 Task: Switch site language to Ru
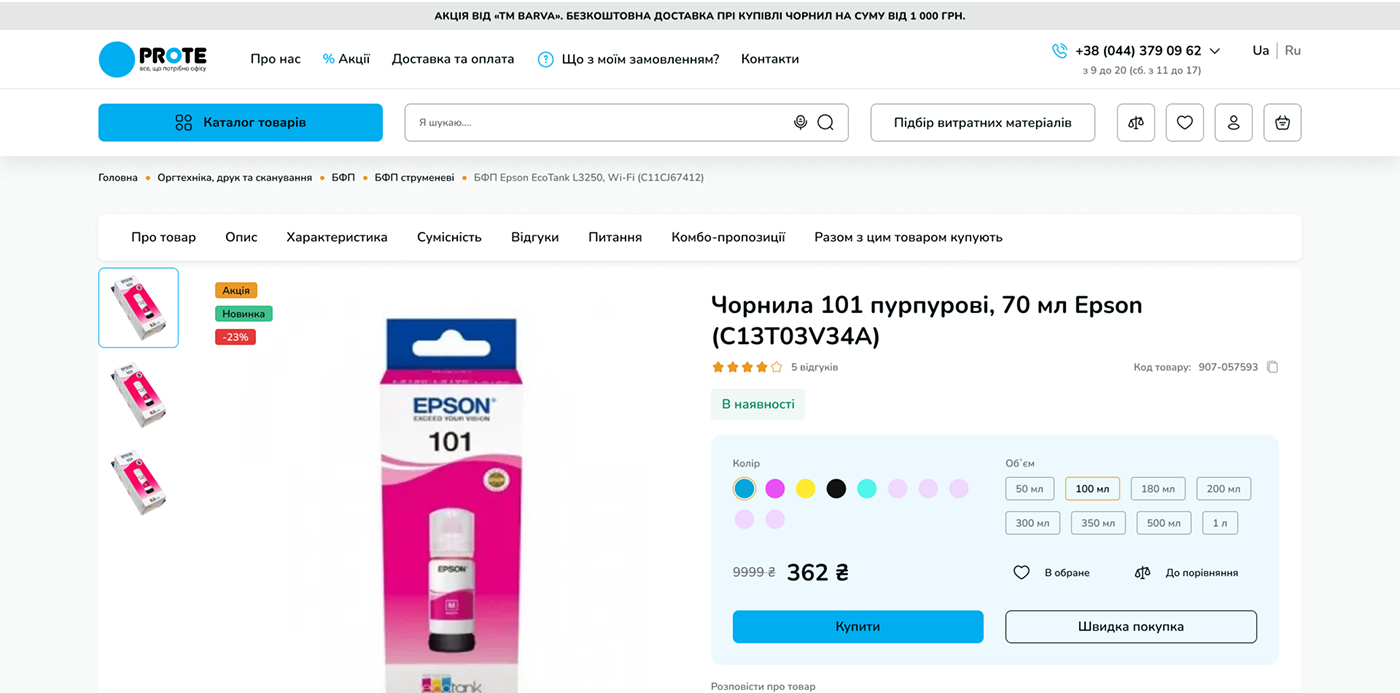click(x=1293, y=51)
